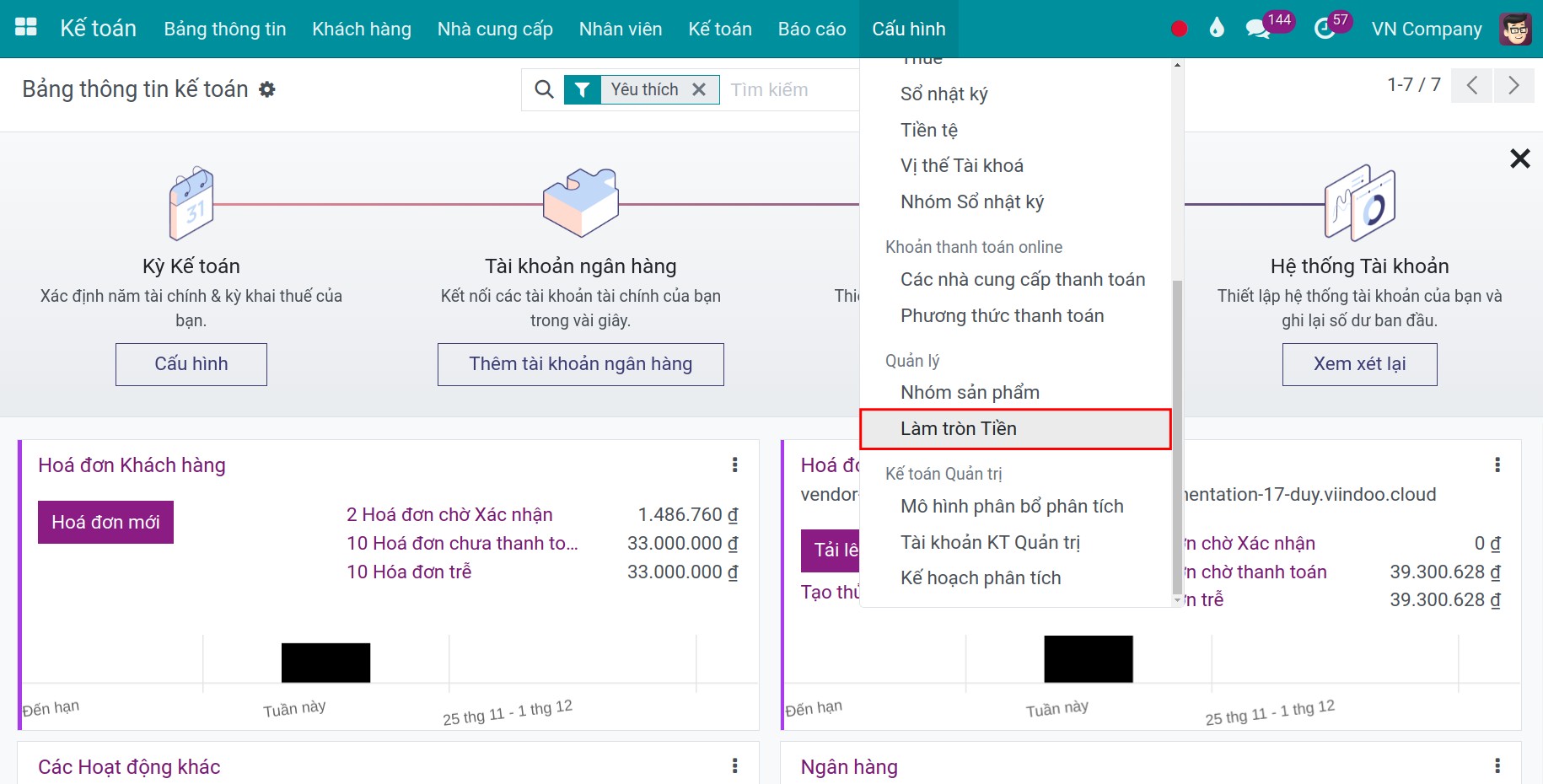Open the Kế toán menu next to Nhân viên
This screenshot has width=1543, height=784.
(x=720, y=29)
